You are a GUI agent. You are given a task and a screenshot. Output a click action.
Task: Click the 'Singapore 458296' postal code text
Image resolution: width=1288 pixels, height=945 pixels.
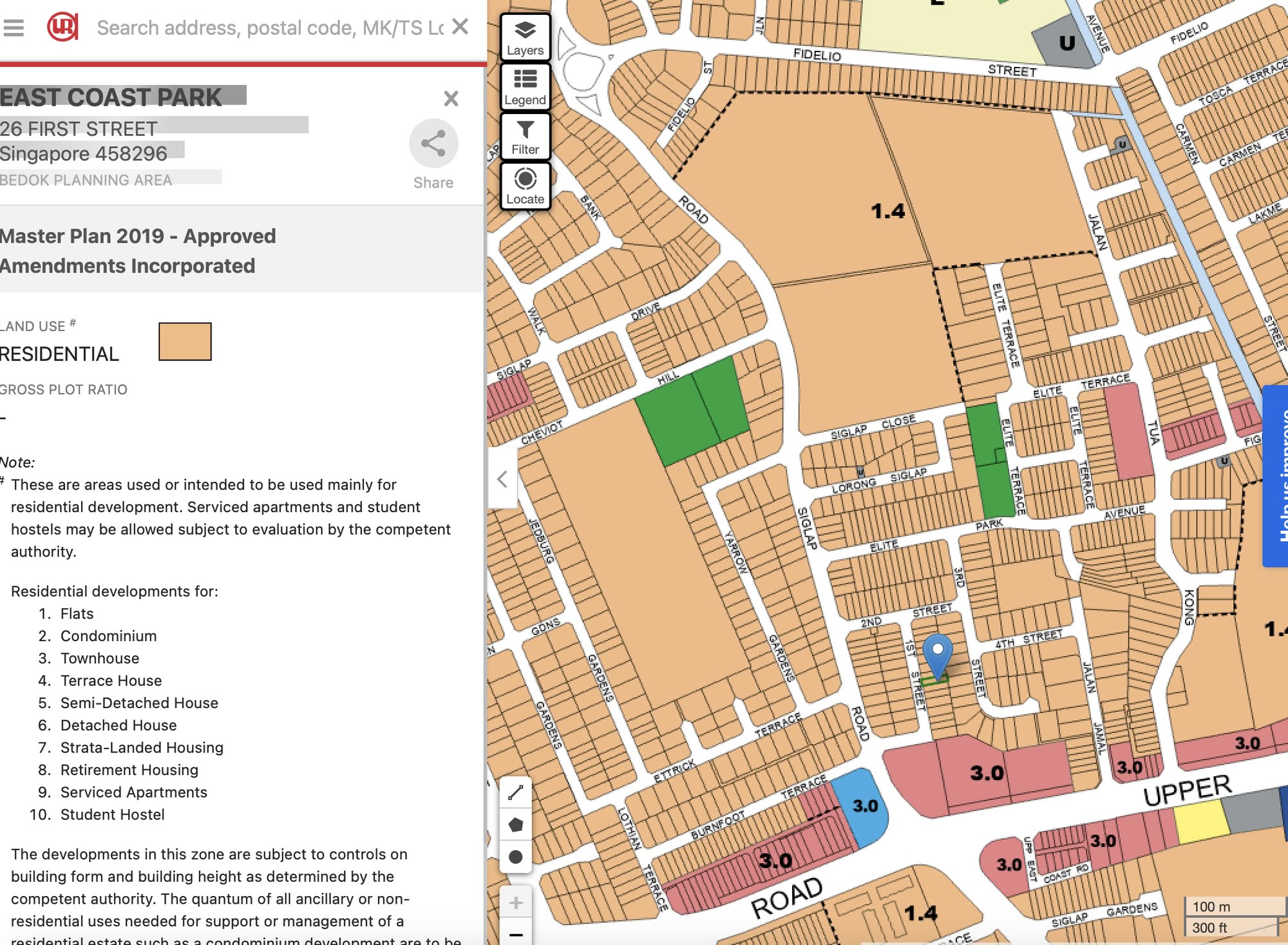(x=83, y=153)
